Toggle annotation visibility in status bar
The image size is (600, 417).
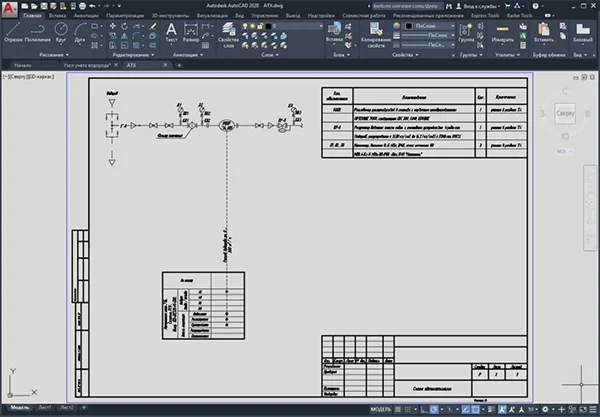click(502, 409)
